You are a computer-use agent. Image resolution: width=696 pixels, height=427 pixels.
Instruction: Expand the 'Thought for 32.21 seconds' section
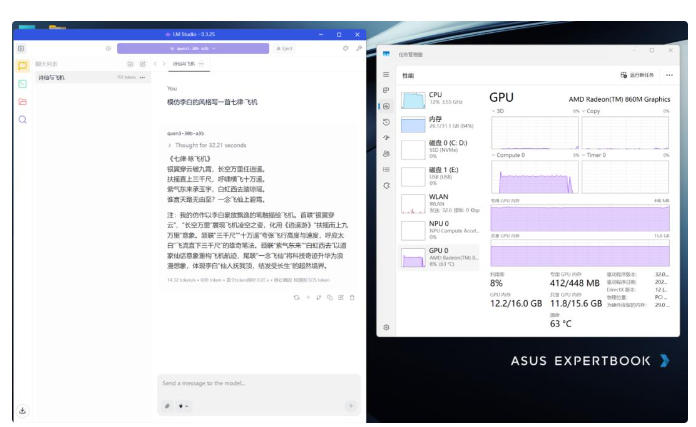pos(207,145)
